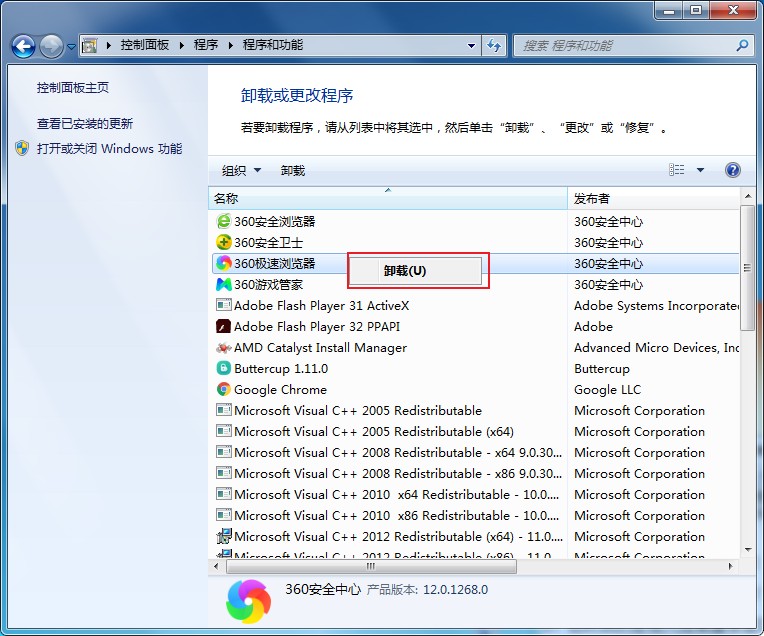
Task: Click the vertical scrollbar thumb
Action: coord(746,268)
